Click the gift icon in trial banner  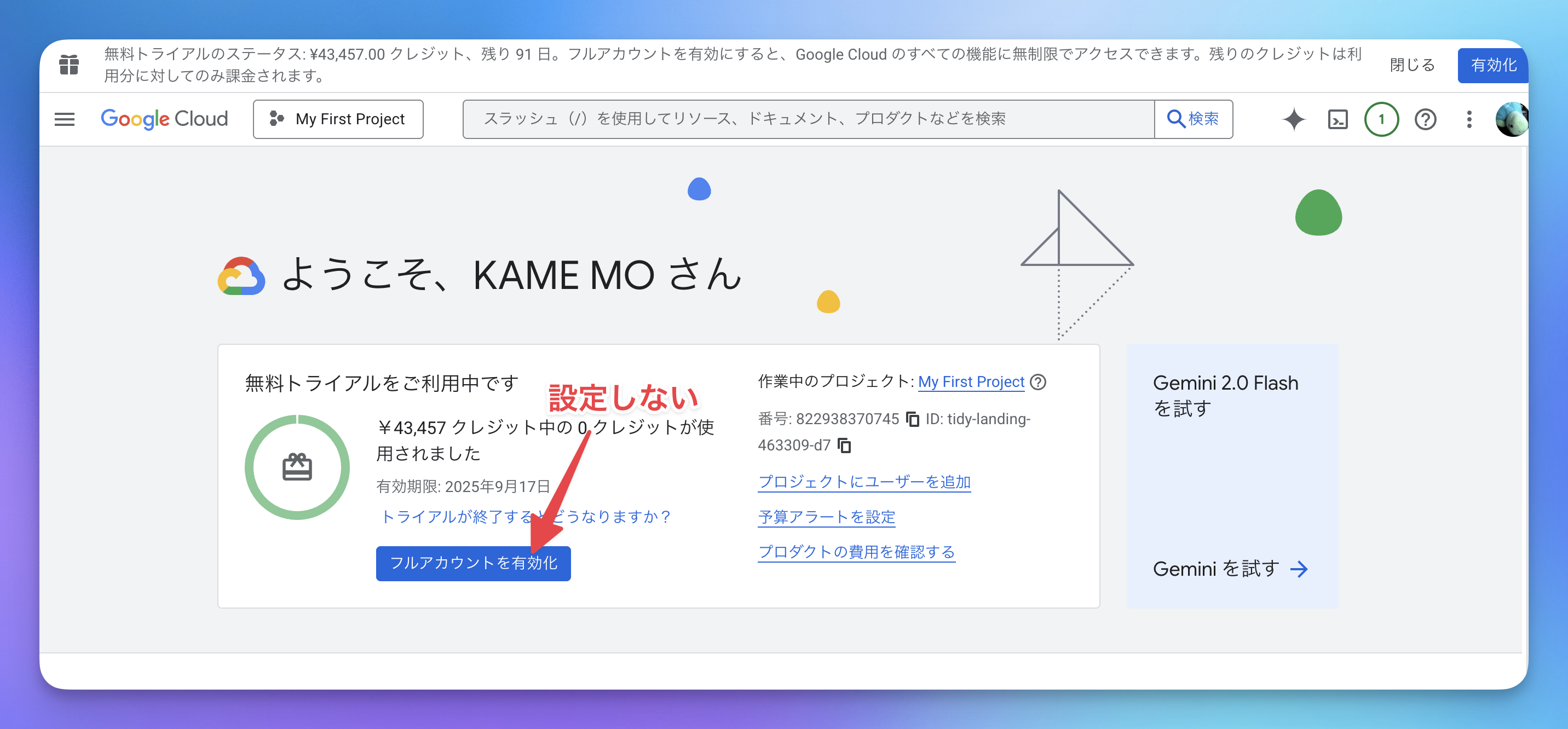tap(70, 65)
